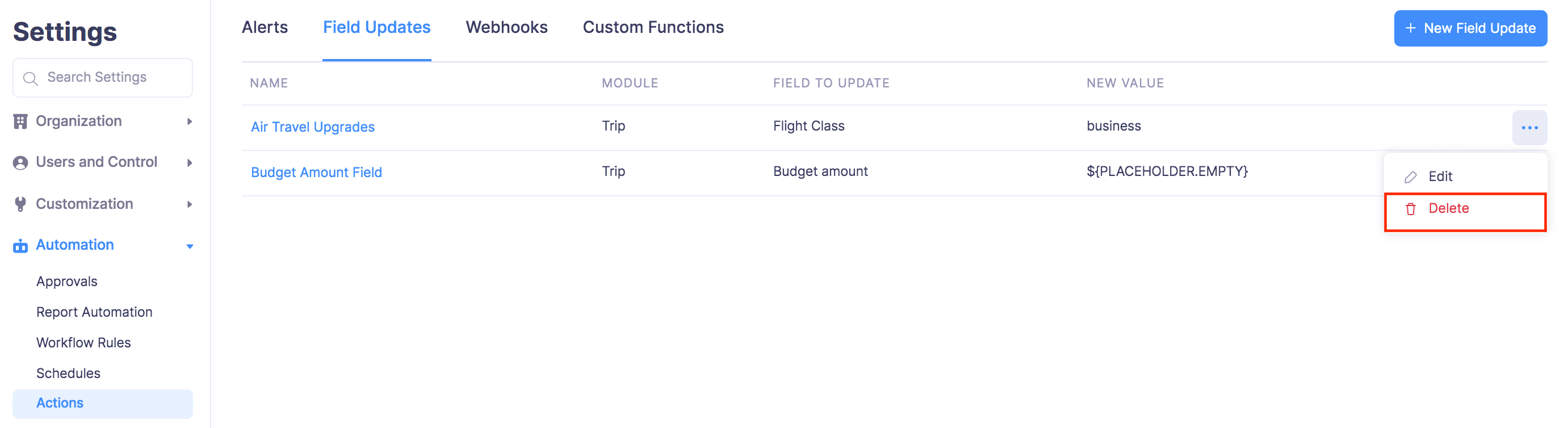Click the pencil icon next to Edit
The height and width of the screenshot is (428, 1568).
pyautogui.click(x=1411, y=177)
